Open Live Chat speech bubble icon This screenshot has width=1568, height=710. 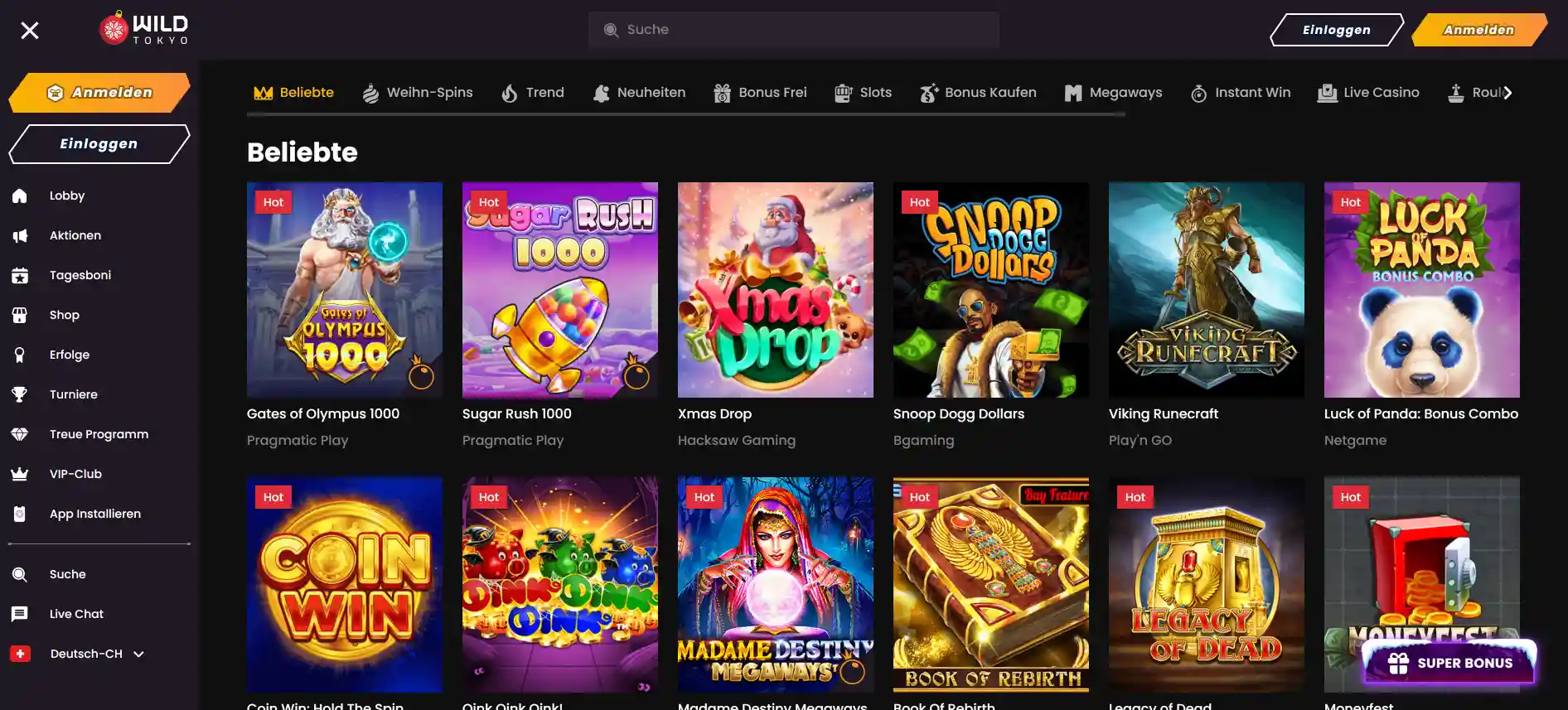click(20, 614)
